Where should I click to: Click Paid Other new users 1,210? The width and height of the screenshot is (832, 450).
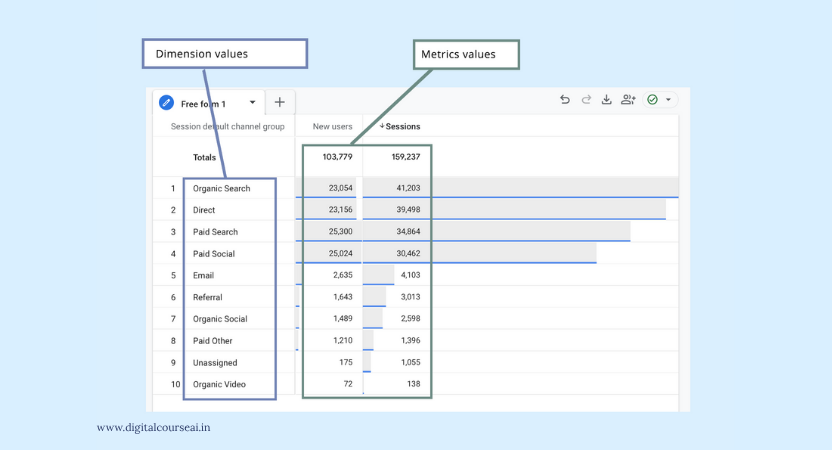point(342,340)
